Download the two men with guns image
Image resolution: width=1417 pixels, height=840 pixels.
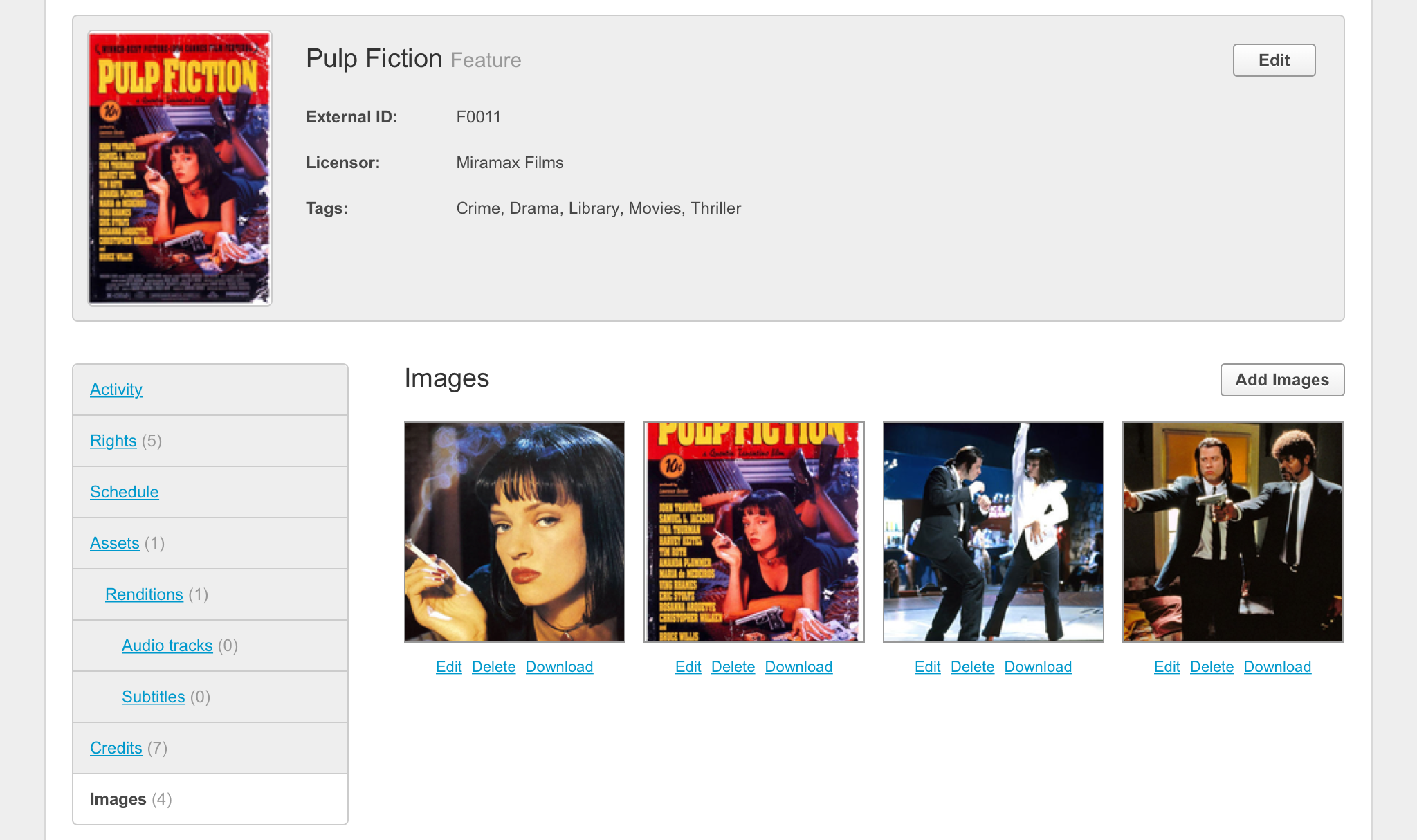coord(1277,667)
